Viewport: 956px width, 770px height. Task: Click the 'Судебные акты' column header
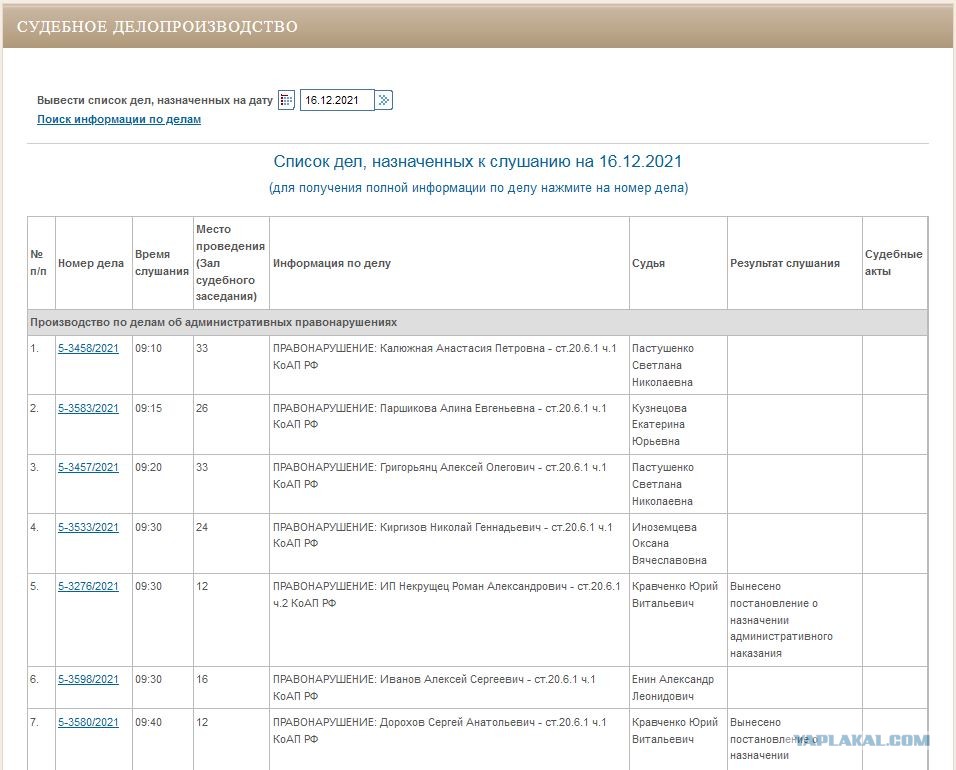893,263
